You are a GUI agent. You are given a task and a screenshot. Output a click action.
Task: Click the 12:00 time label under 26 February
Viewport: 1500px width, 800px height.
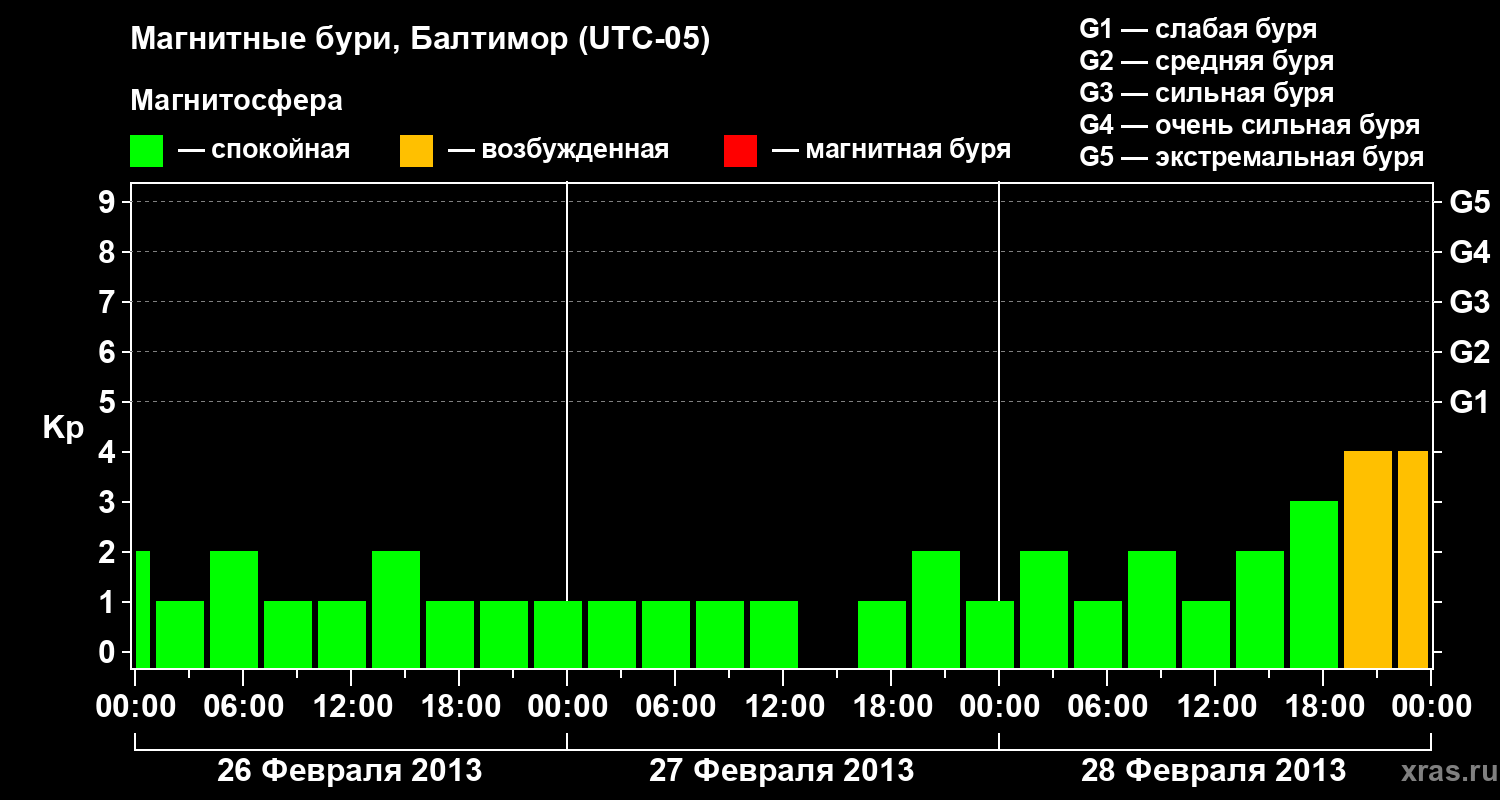point(351,707)
